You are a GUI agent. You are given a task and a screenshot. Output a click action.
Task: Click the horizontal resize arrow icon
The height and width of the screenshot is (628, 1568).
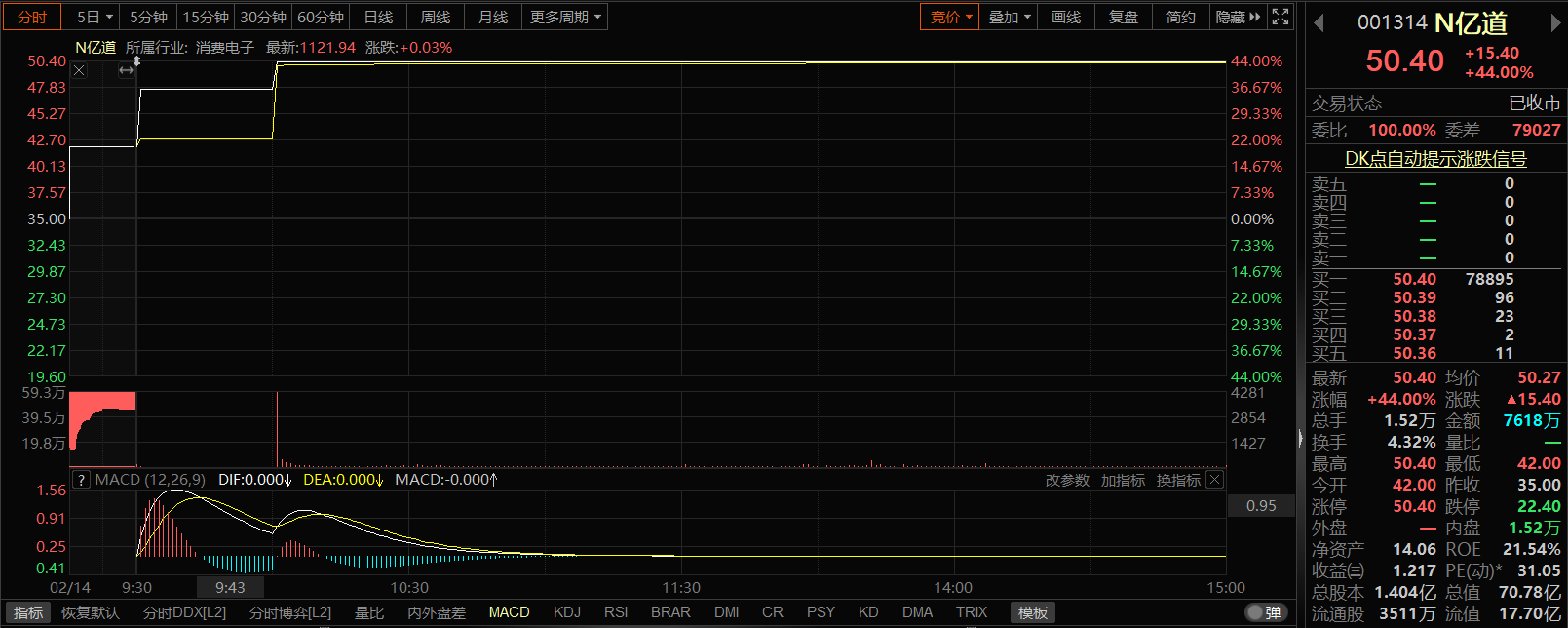coord(126,70)
